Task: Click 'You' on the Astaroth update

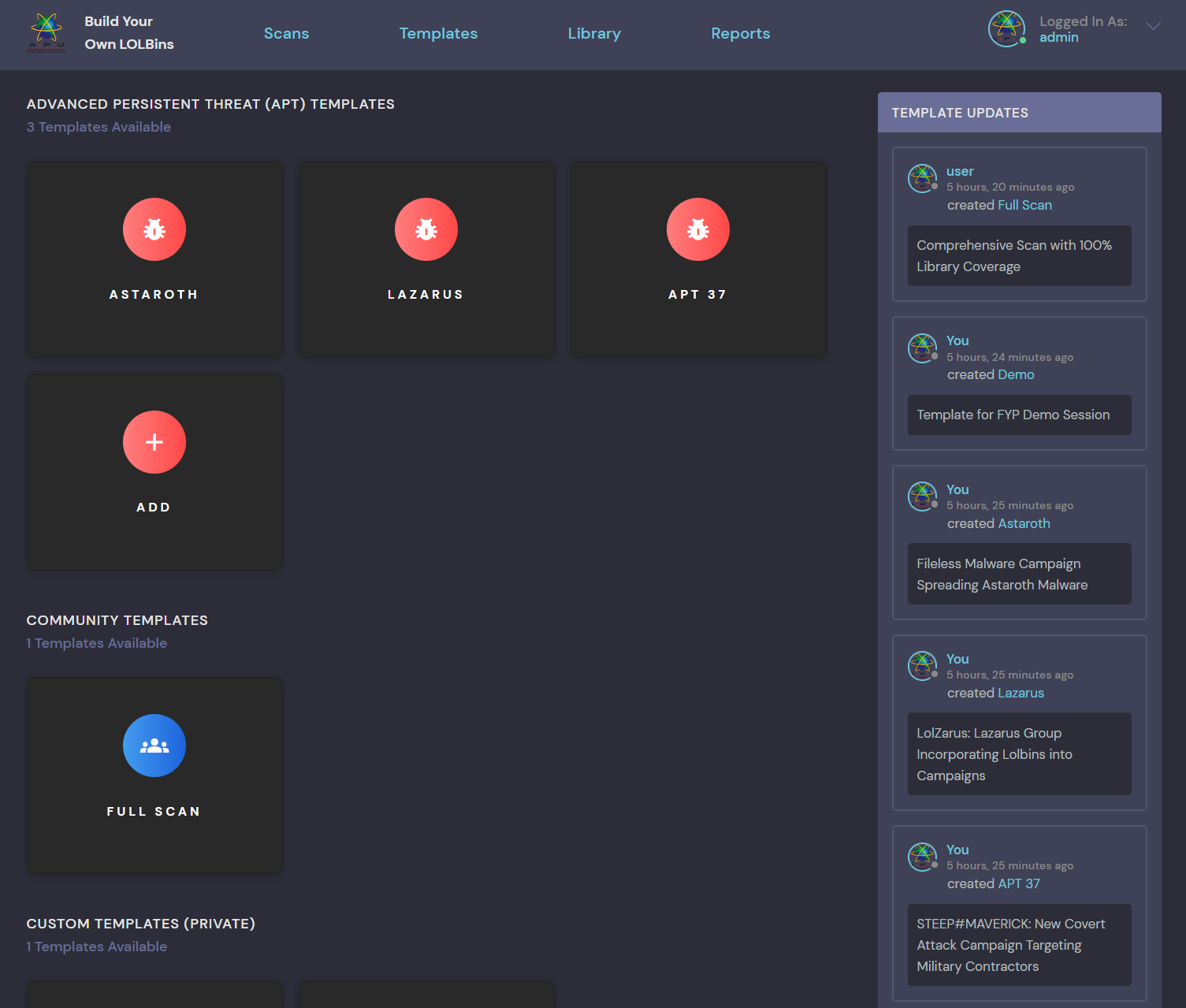Action: [x=957, y=489]
